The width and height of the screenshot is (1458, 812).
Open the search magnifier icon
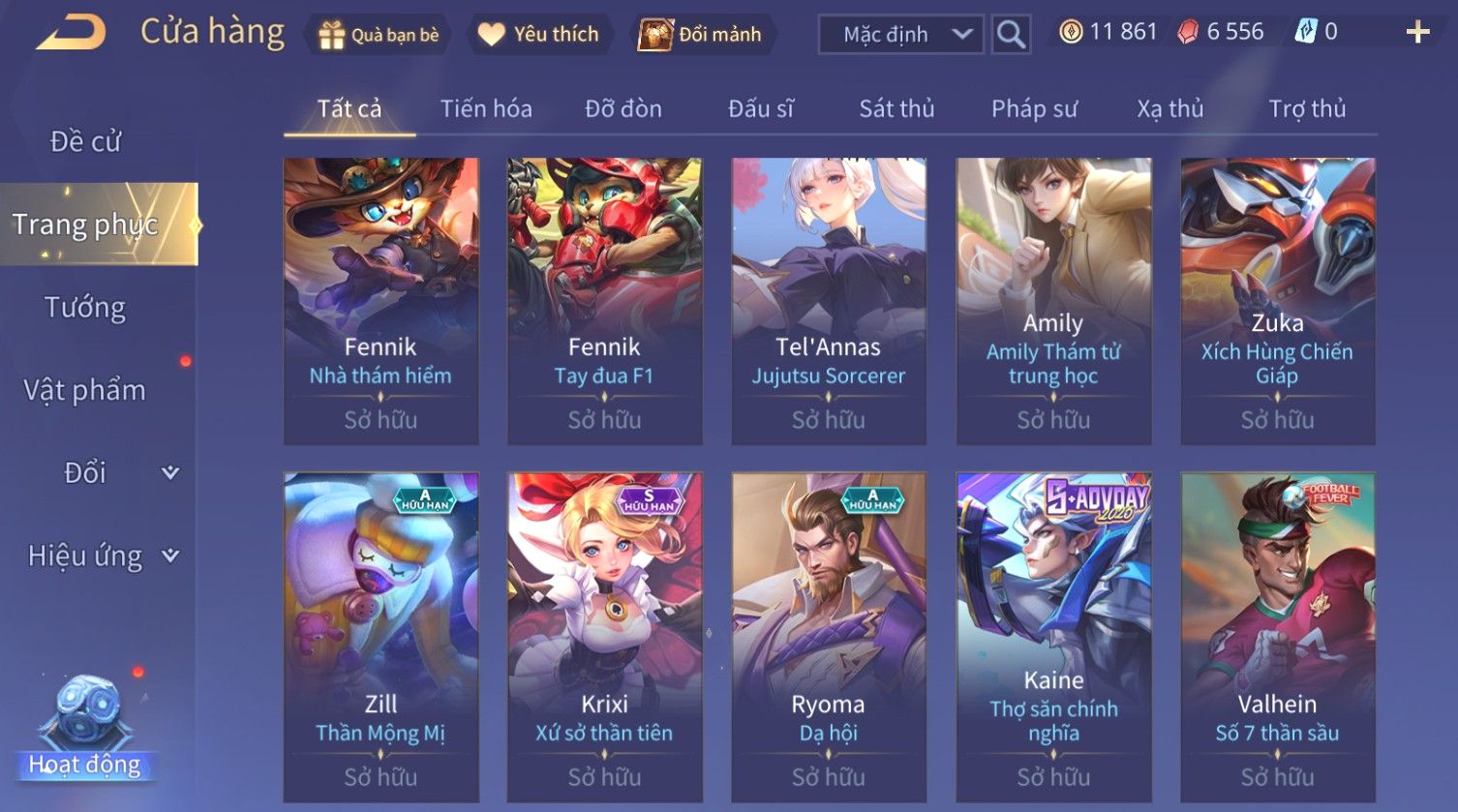[x=1011, y=34]
